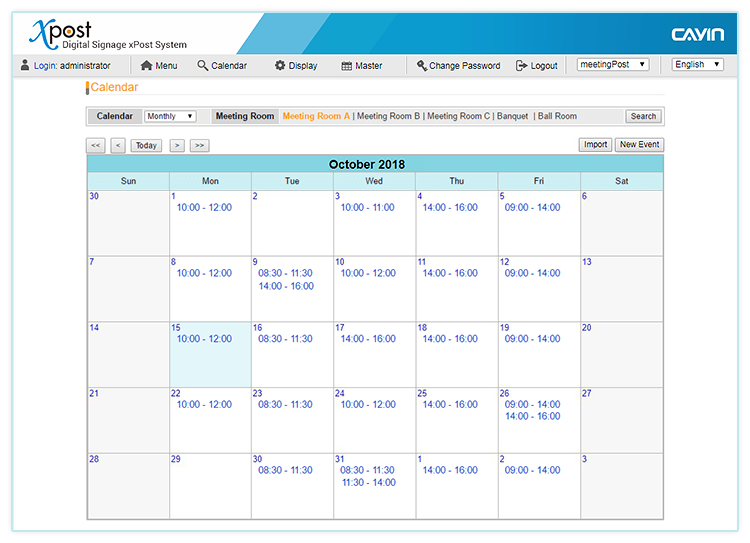Expand the meetingPost selector
This screenshot has height=543, width=750.
[x=613, y=65]
